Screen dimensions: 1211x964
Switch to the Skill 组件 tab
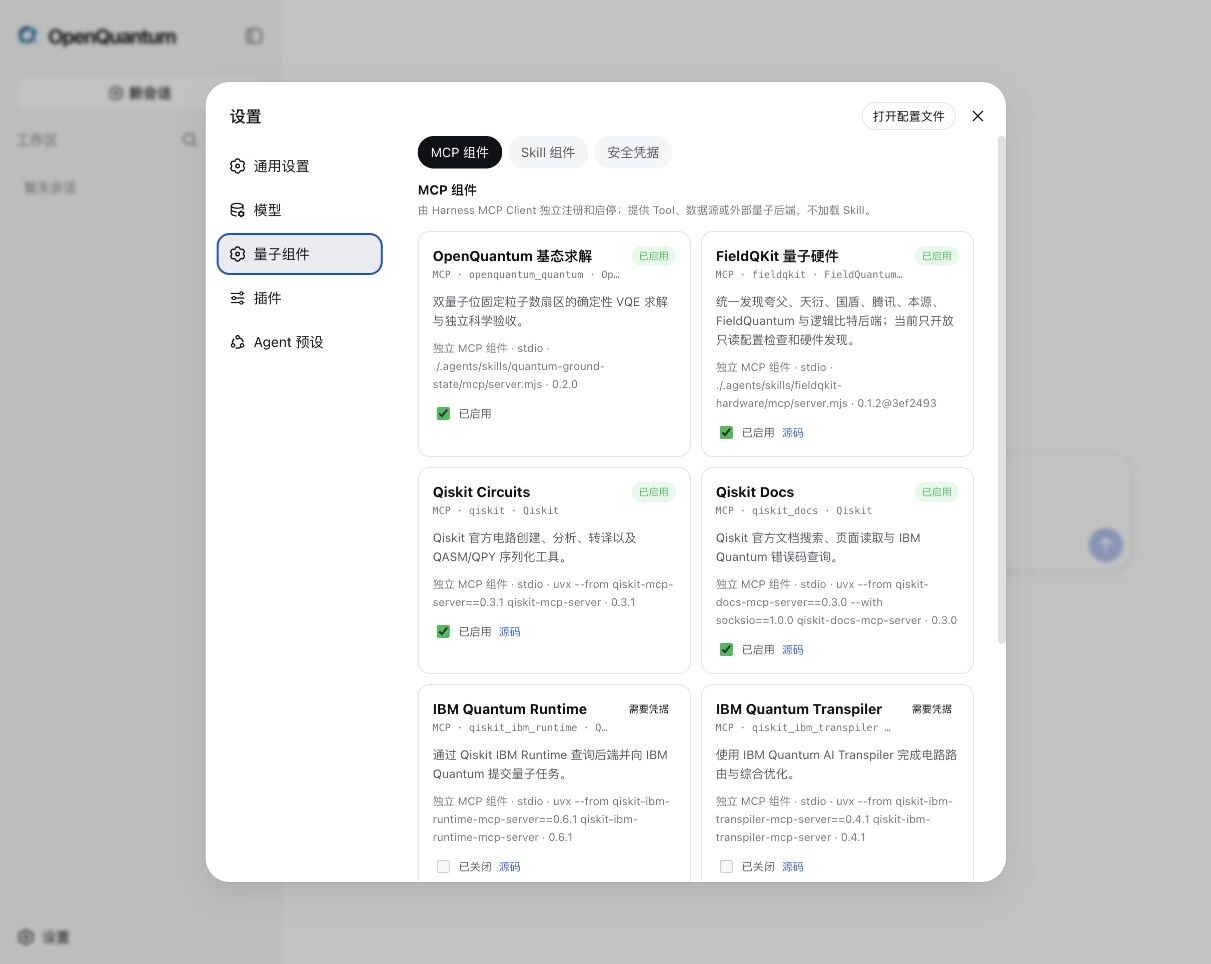click(x=548, y=152)
